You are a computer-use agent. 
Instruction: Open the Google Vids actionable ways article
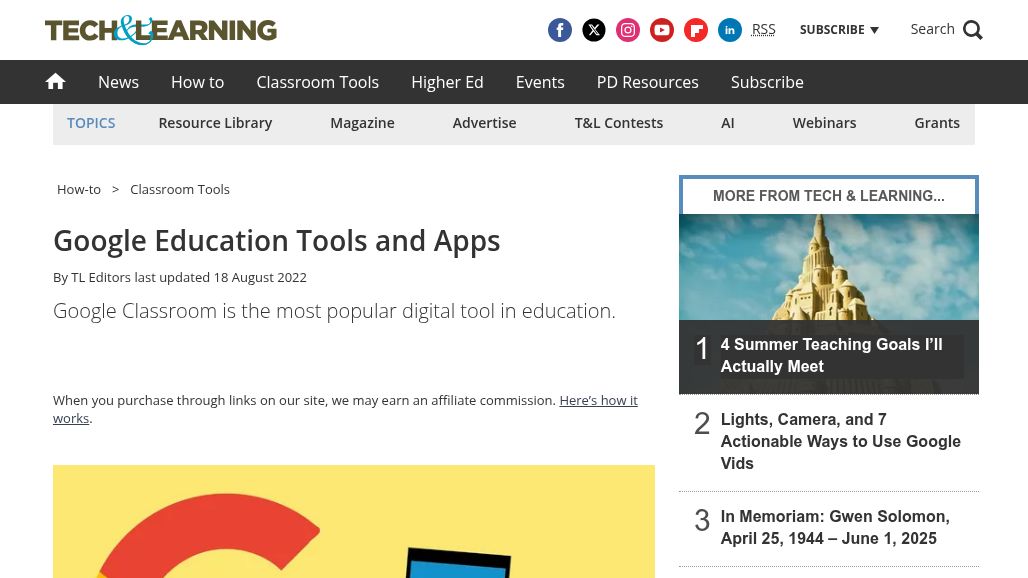coord(840,441)
